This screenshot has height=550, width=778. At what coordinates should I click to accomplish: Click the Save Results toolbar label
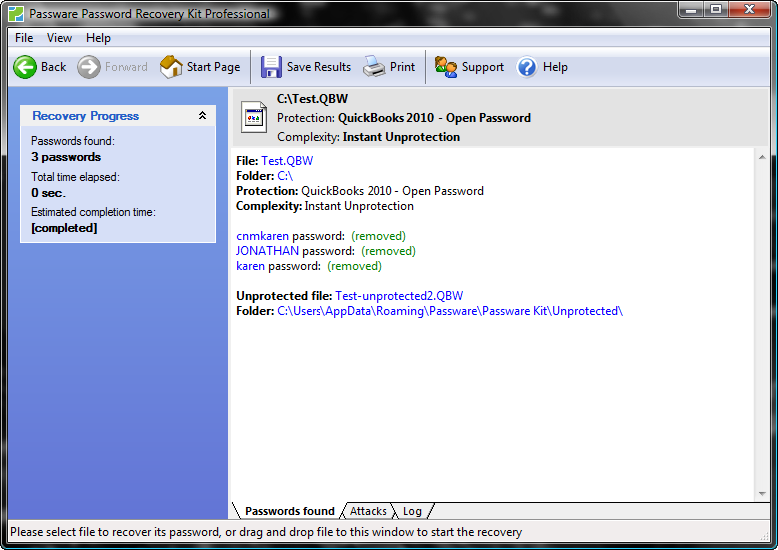(319, 67)
